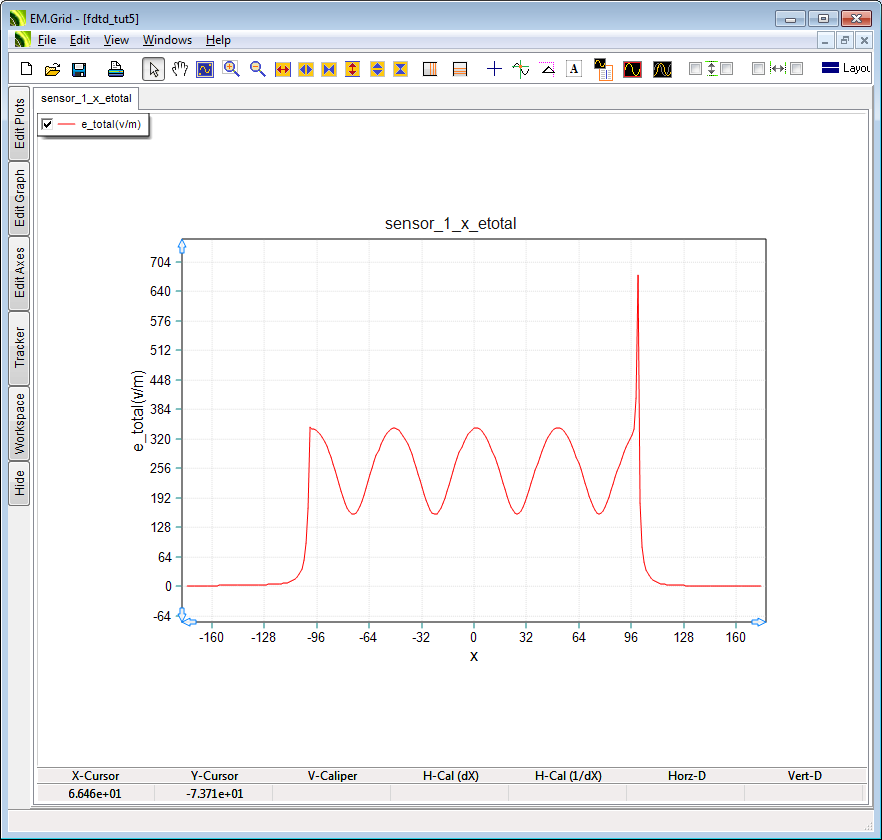Switch to the sensor_1_x_etotal tab
Screen dimensions: 882x840
click(x=86, y=98)
